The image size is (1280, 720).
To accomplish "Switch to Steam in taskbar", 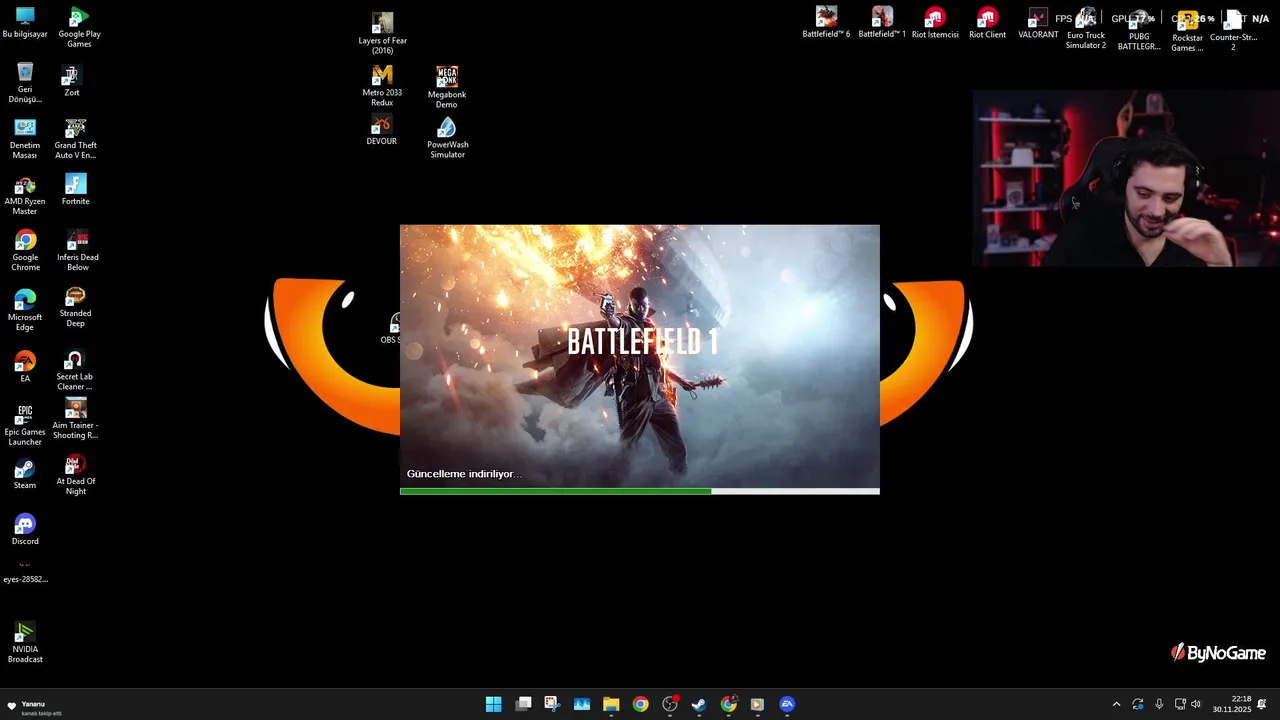I will coord(699,704).
